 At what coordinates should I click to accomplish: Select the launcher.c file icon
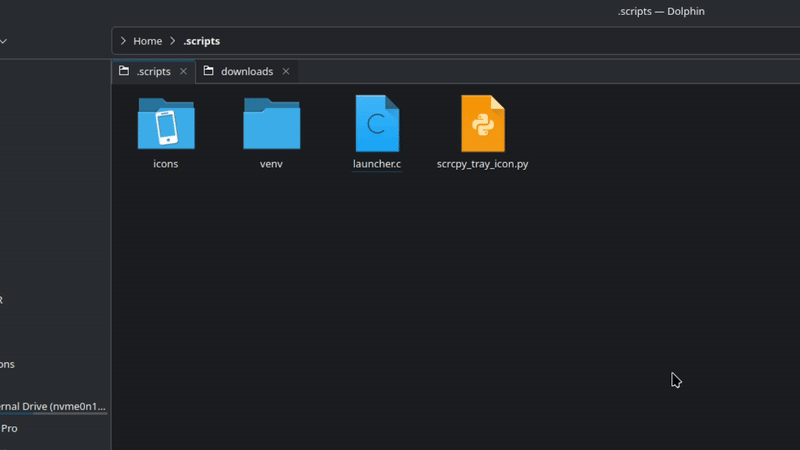coord(377,123)
